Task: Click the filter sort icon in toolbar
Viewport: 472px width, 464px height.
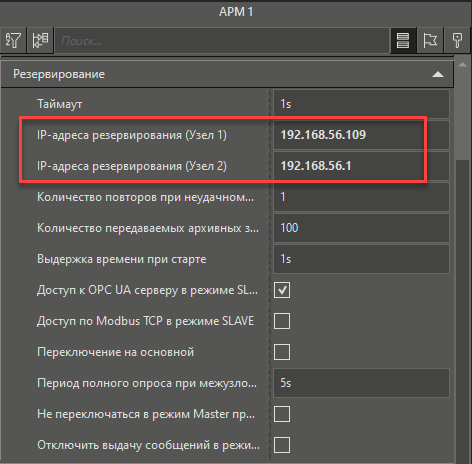Action: pos(13,40)
